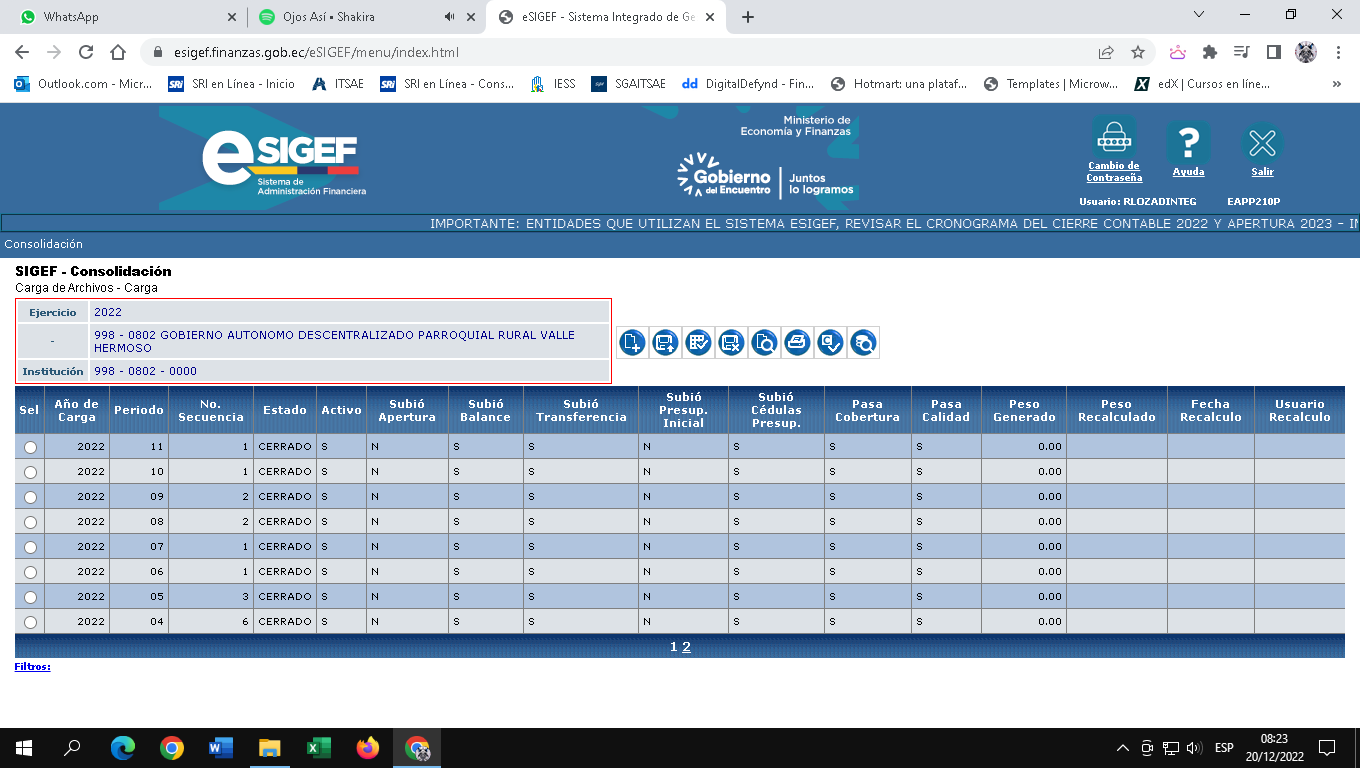The image size is (1360, 768).
Task: Select the radio button for period 04
Action: point(30,622)
